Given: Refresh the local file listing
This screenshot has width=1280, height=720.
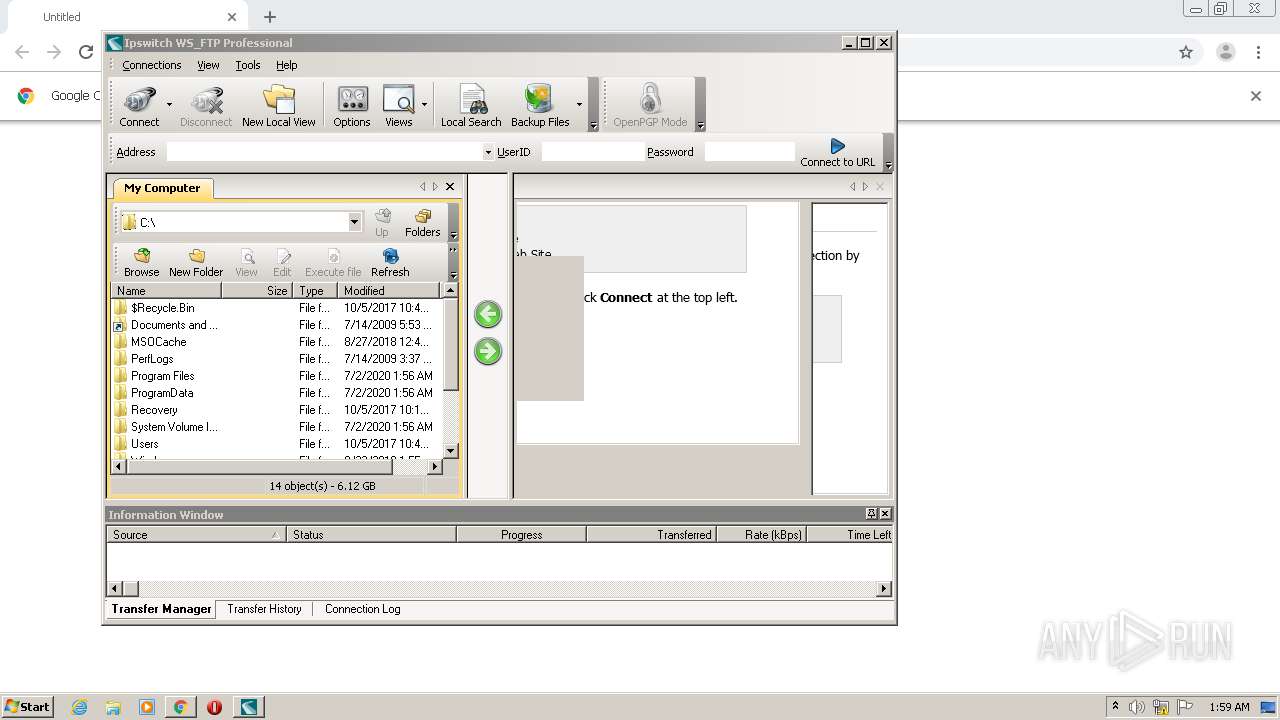Looking at the screenshot, I should tap(390, 263).
